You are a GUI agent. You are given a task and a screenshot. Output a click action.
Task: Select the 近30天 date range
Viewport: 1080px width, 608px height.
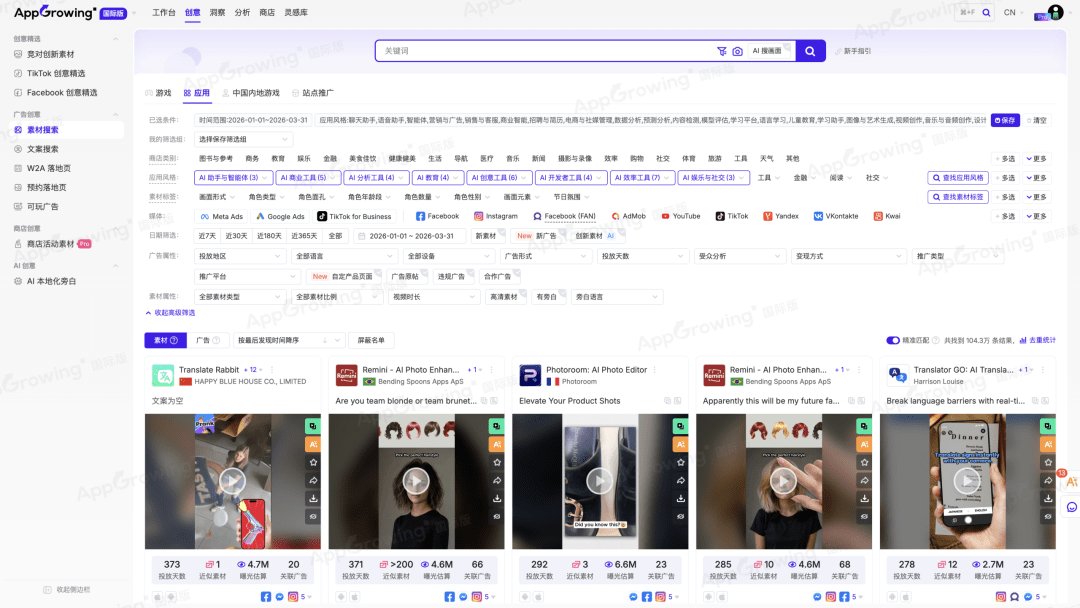pos(236,236)
